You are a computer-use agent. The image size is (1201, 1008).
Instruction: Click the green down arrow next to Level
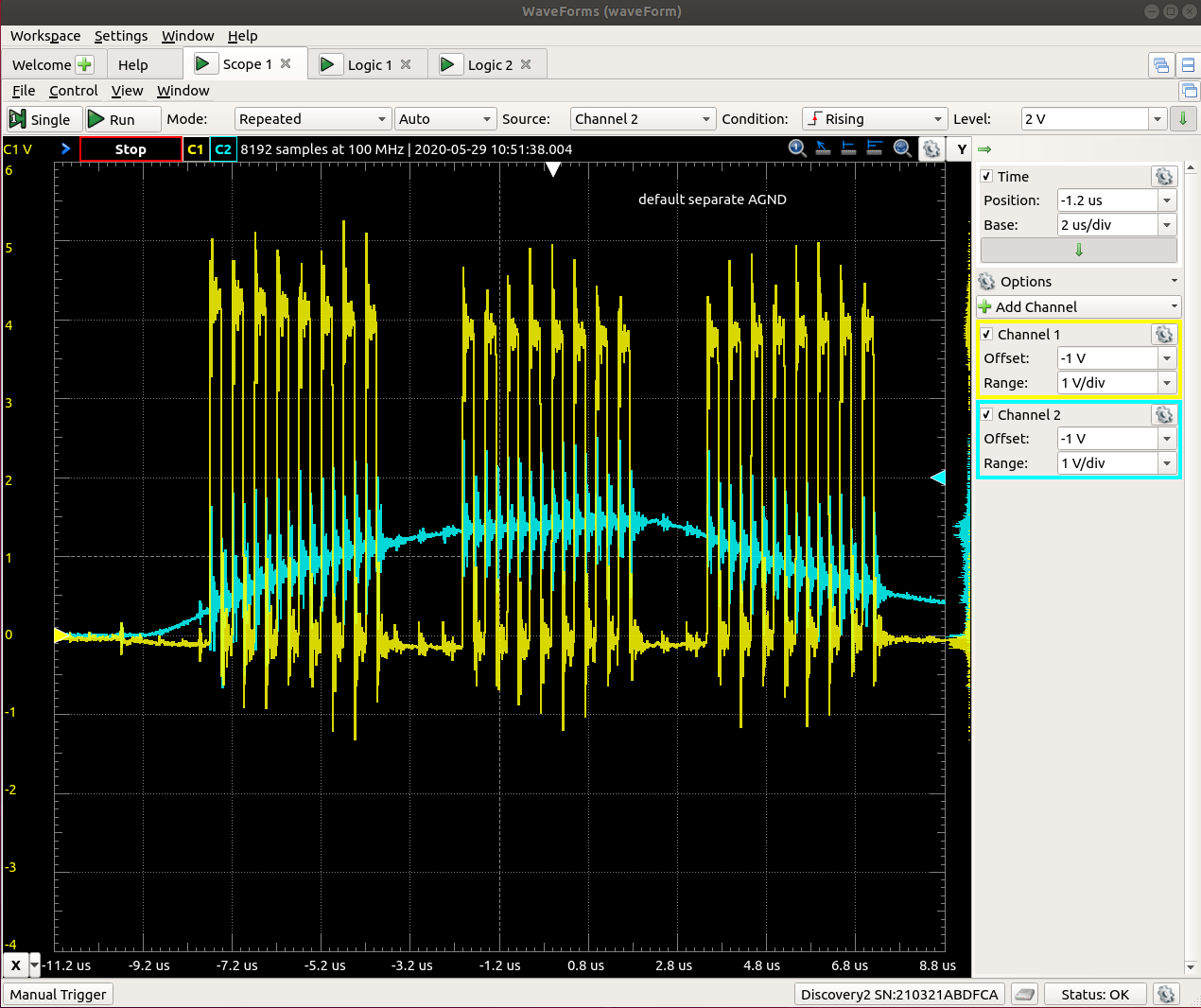click(1181, 119)
